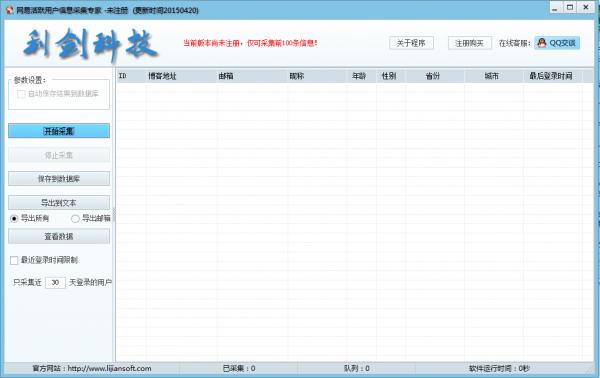Image resolution: width=600 pixels, height=378 pixels.
Task: Click the 城市 column header
Action: pos(494,76)
